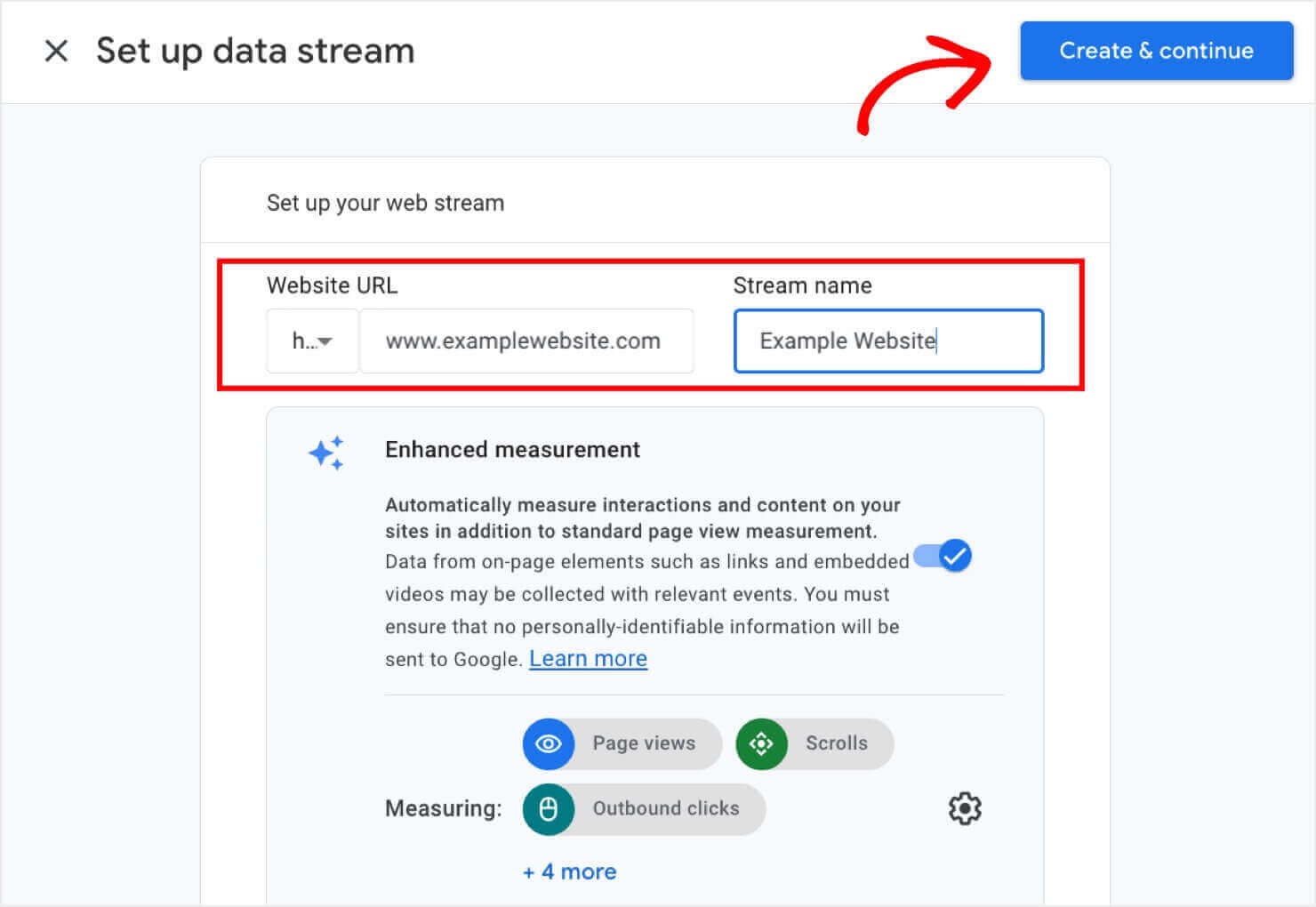1316x907 pixels.
Task: Click the Website URL input field
Action: [526, 341]
